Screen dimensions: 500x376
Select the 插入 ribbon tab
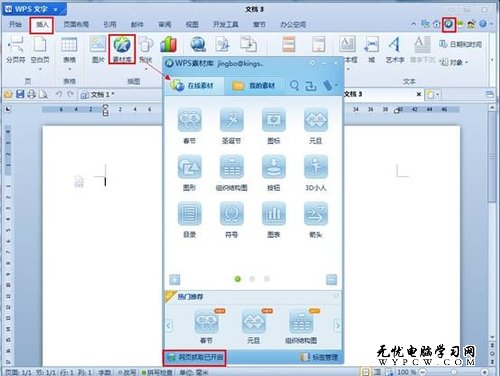42,24
